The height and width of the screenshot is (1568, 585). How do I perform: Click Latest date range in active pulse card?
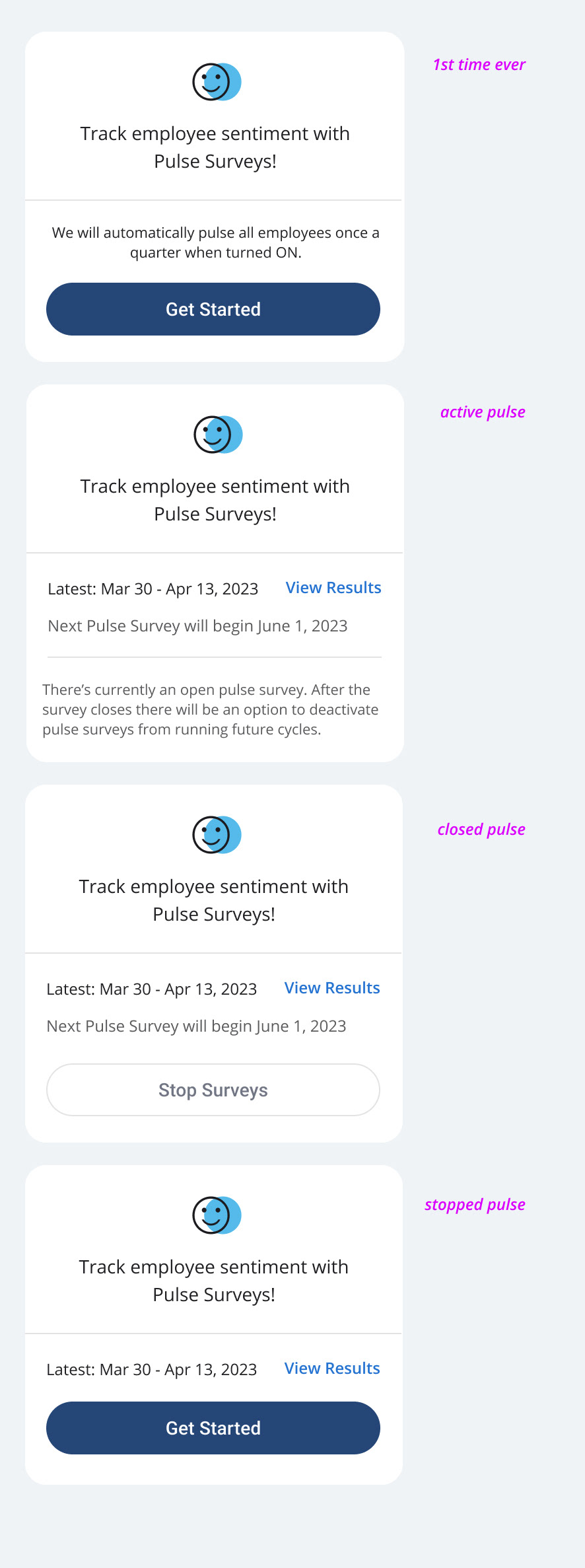[153, 589]
